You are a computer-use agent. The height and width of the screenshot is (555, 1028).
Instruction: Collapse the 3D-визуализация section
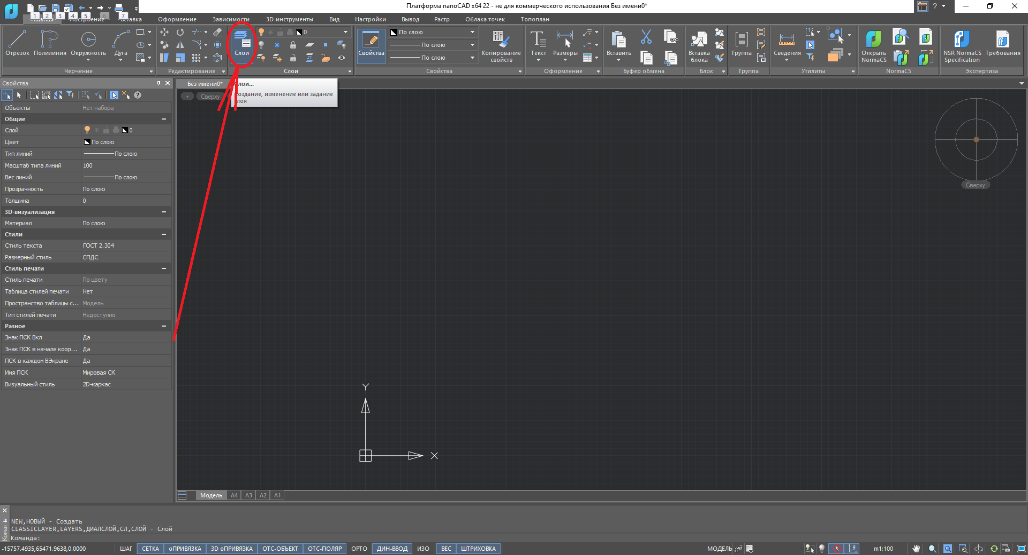[x=164, y=212]
